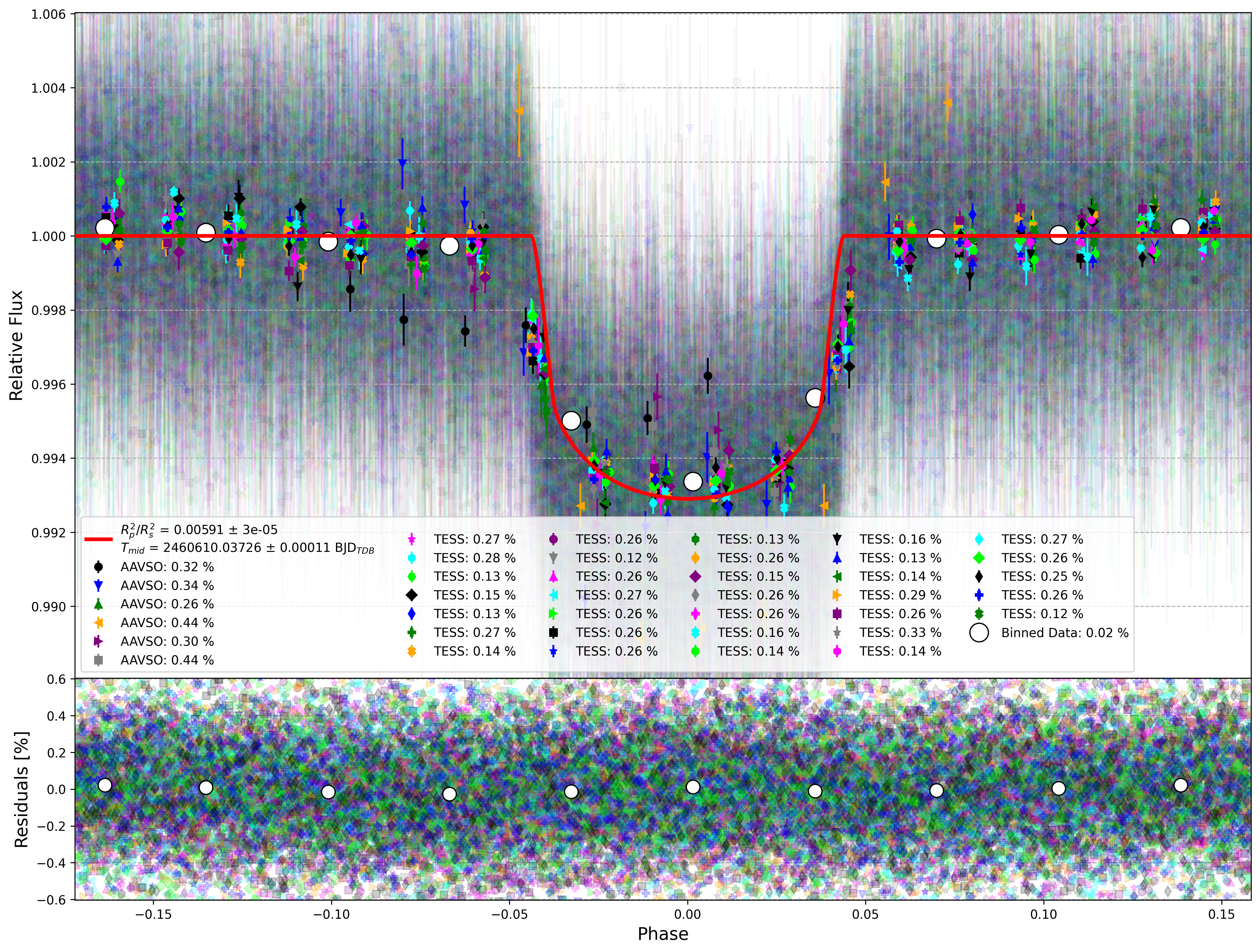
Task: Click legend entry "AAVSO: 0.26 %"
Action: [x=167, y=604]
